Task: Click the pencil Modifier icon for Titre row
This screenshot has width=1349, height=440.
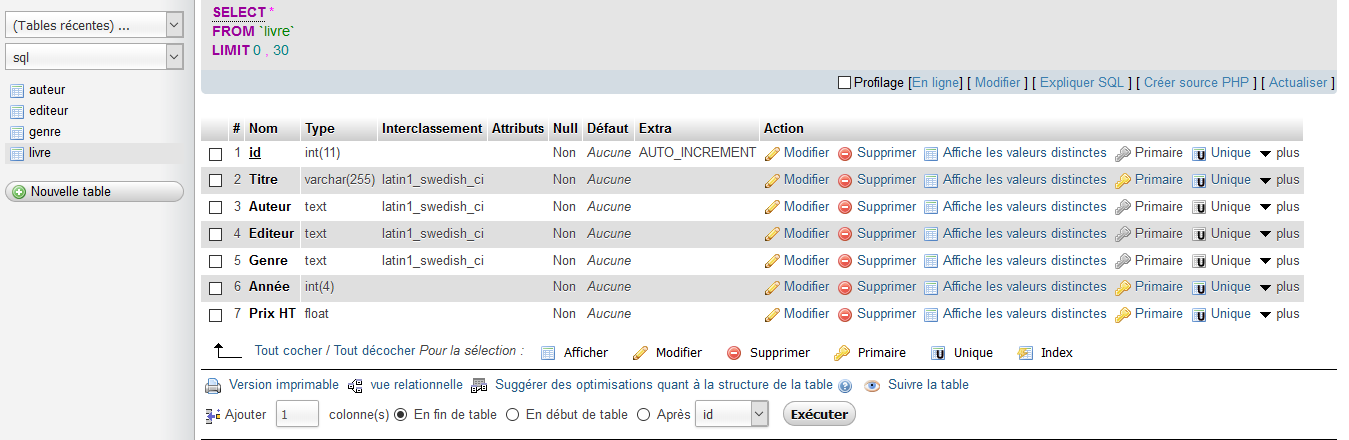Action: pos(772,181)
